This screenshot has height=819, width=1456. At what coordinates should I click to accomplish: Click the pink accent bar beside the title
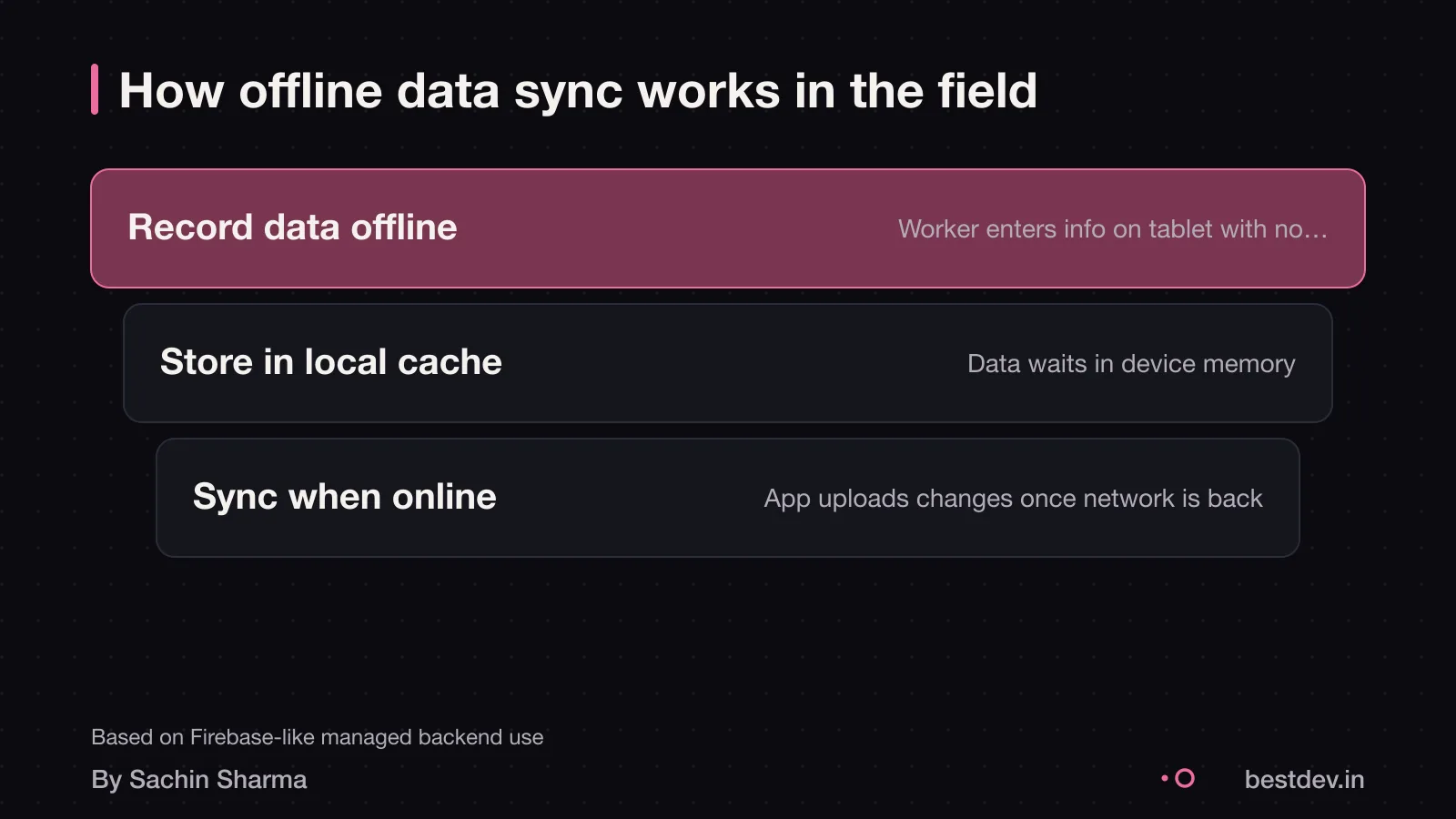(x=95, y=89)
